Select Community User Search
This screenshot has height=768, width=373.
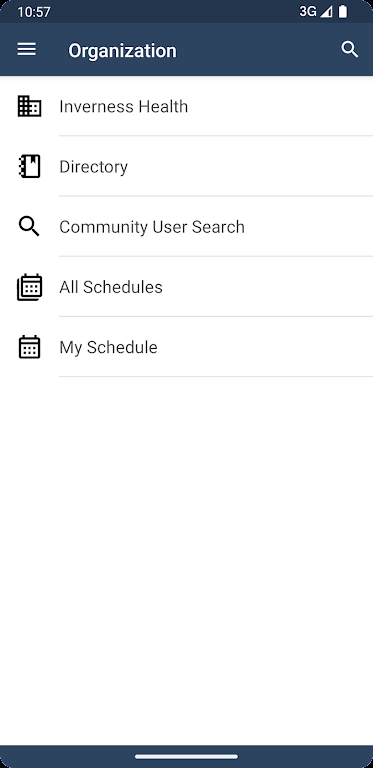tap(186, 227)
